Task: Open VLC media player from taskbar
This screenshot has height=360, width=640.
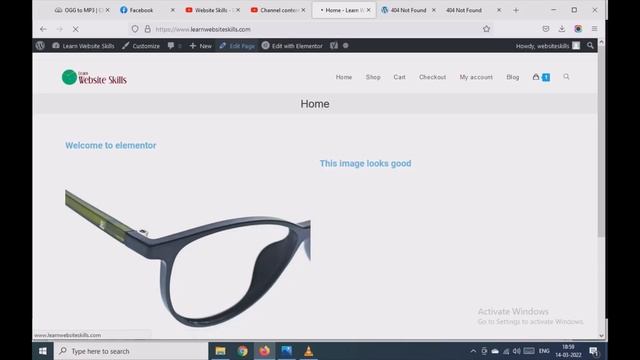Action: tap(309, 351)
